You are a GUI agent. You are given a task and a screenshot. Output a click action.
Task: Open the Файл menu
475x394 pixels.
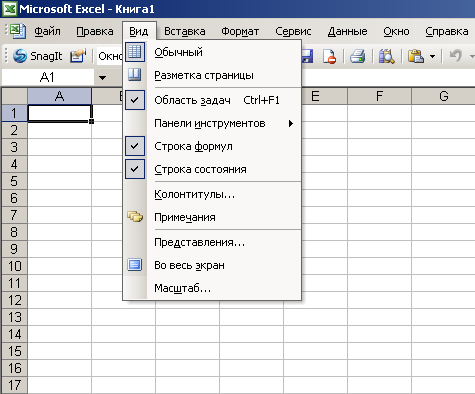click(x=47, y=31)
